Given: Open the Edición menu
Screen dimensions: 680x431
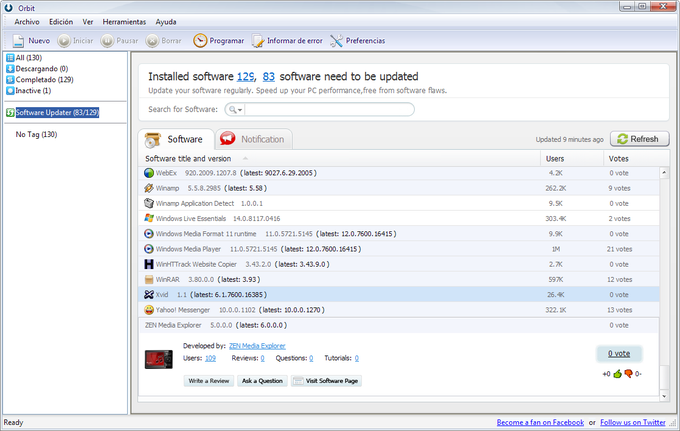Looking at the screenshot, I should (x=61, y=22).
